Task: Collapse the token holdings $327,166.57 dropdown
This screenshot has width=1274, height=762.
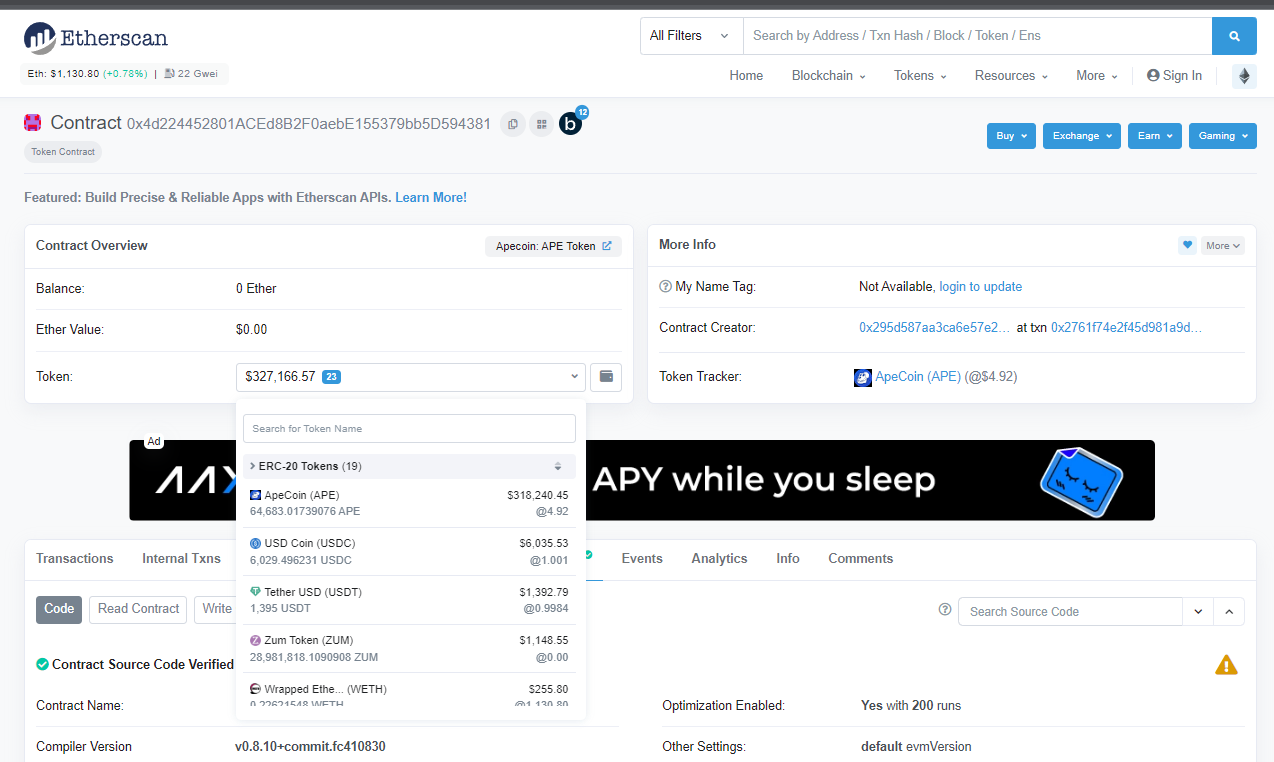Action: (x=410, y=377)
